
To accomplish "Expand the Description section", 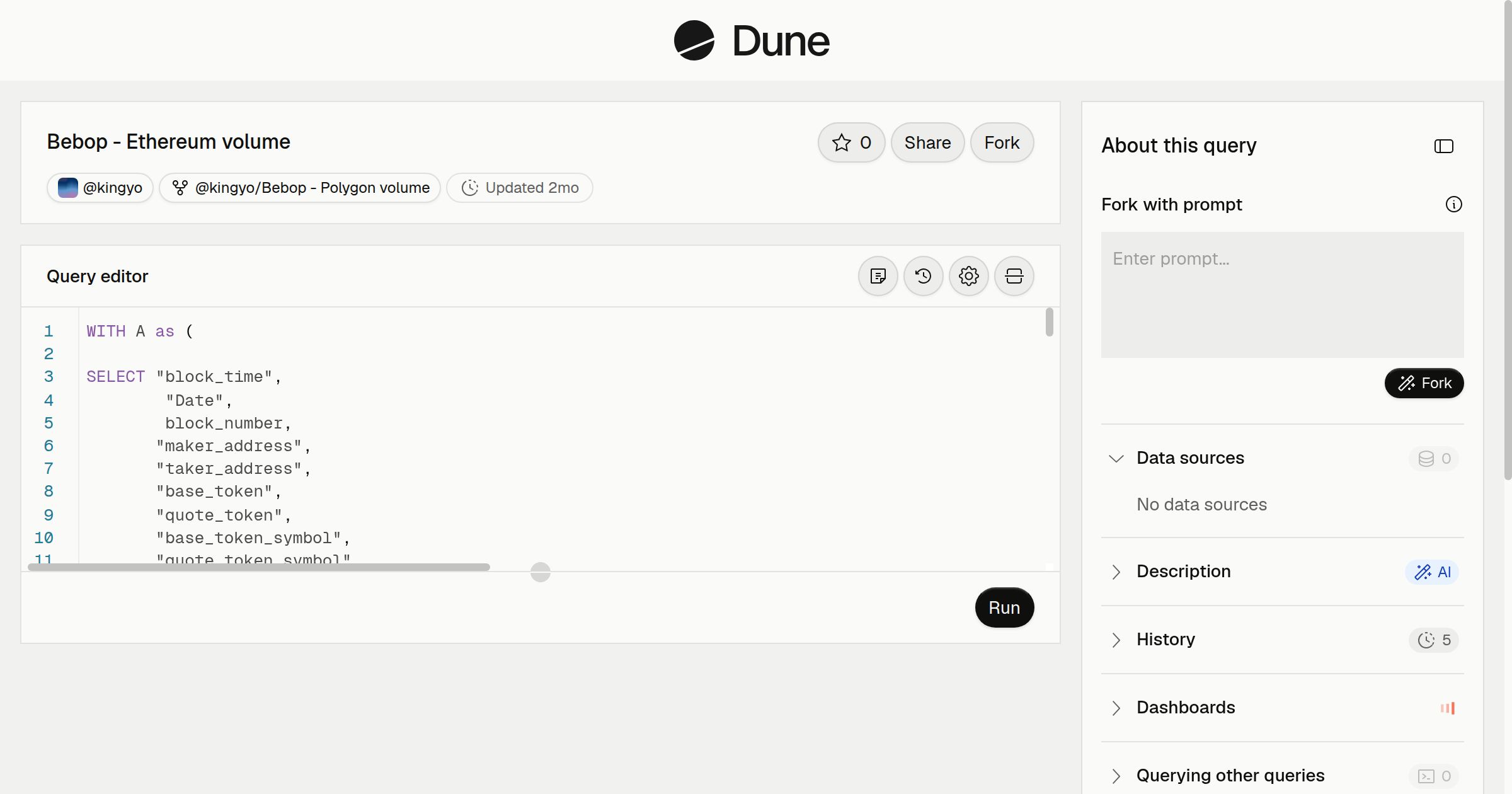I will [1116, 572].
